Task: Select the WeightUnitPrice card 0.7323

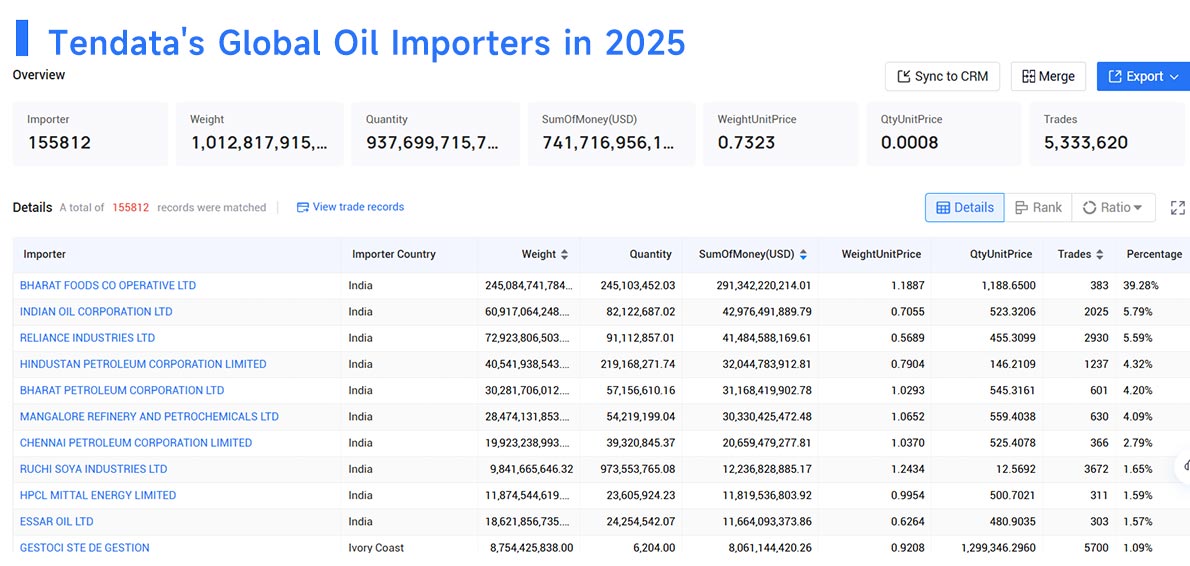Action: pos(781,134)
